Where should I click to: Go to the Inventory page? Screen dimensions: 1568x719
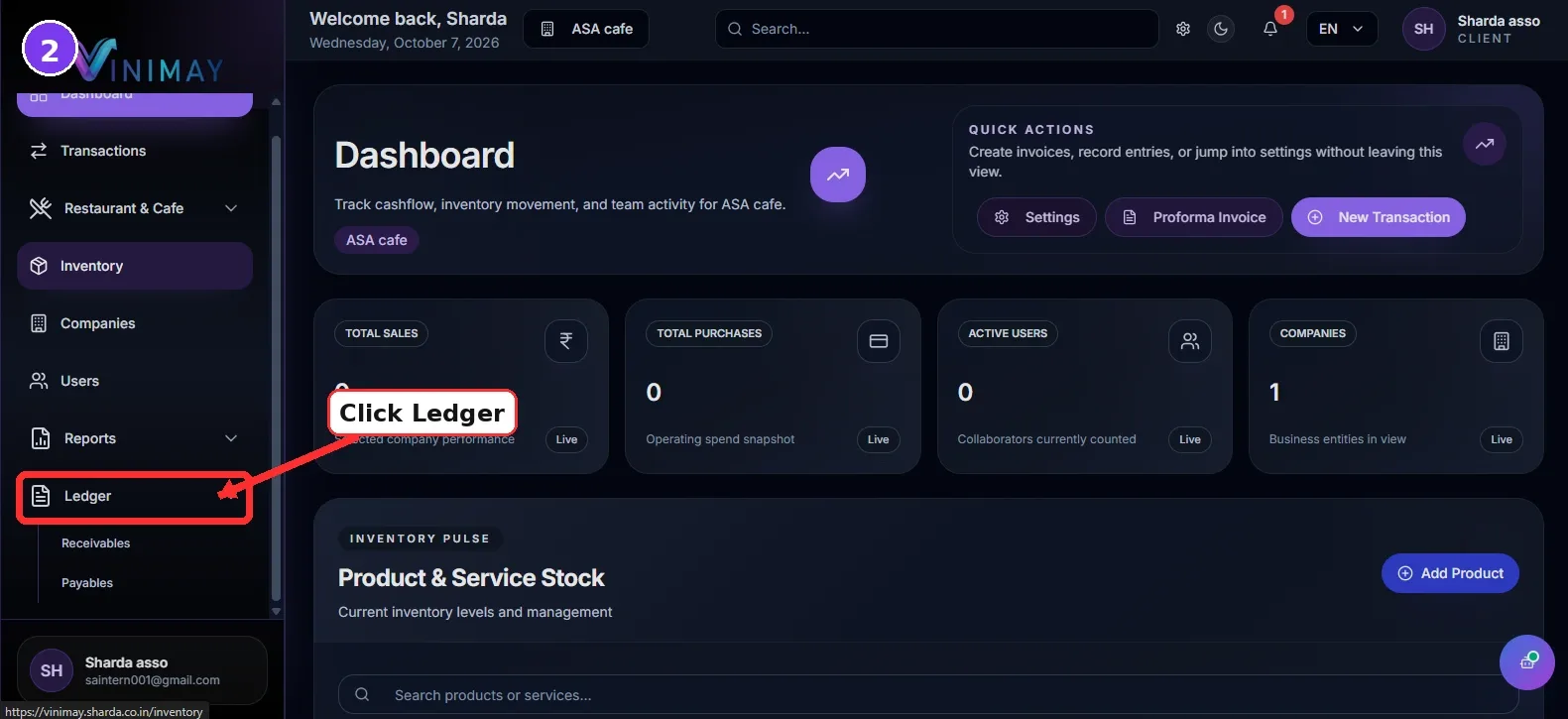tap(135, 266)
